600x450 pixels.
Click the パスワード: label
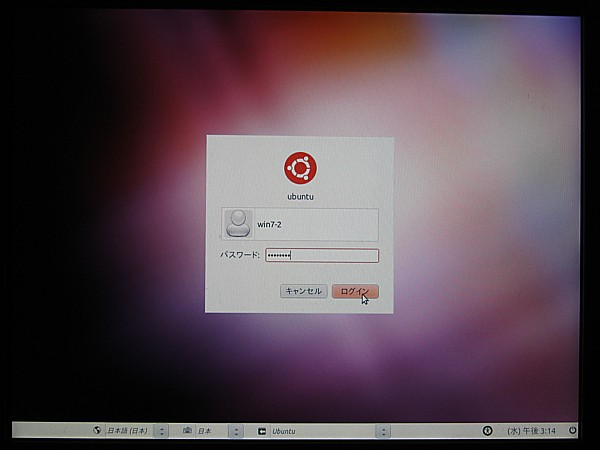(240, 255)
